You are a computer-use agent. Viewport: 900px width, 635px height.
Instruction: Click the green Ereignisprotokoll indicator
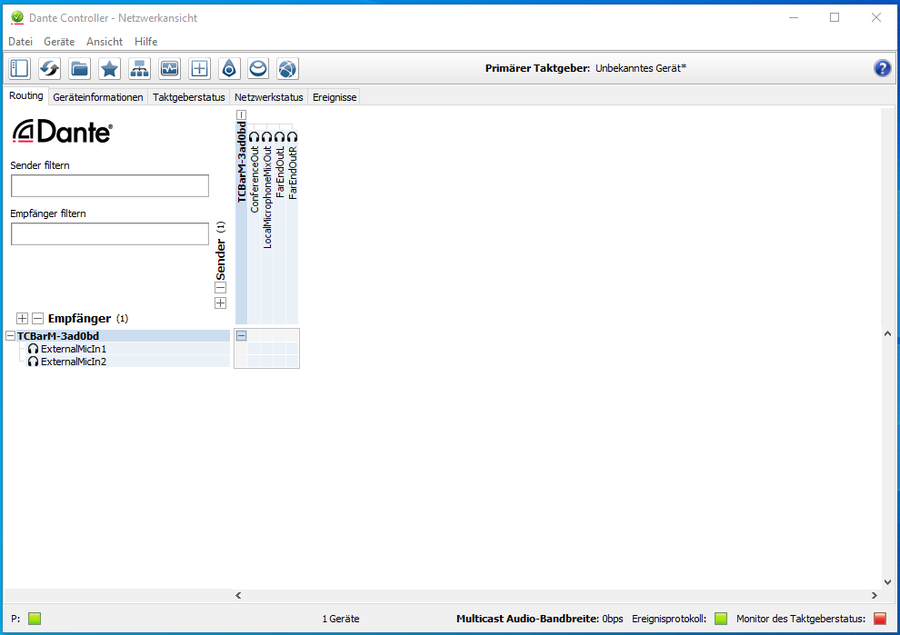click(721, 618)
